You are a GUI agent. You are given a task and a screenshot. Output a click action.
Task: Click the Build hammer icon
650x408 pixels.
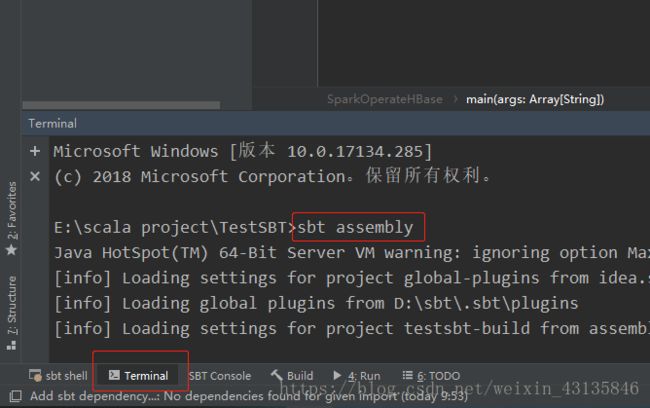276,375
